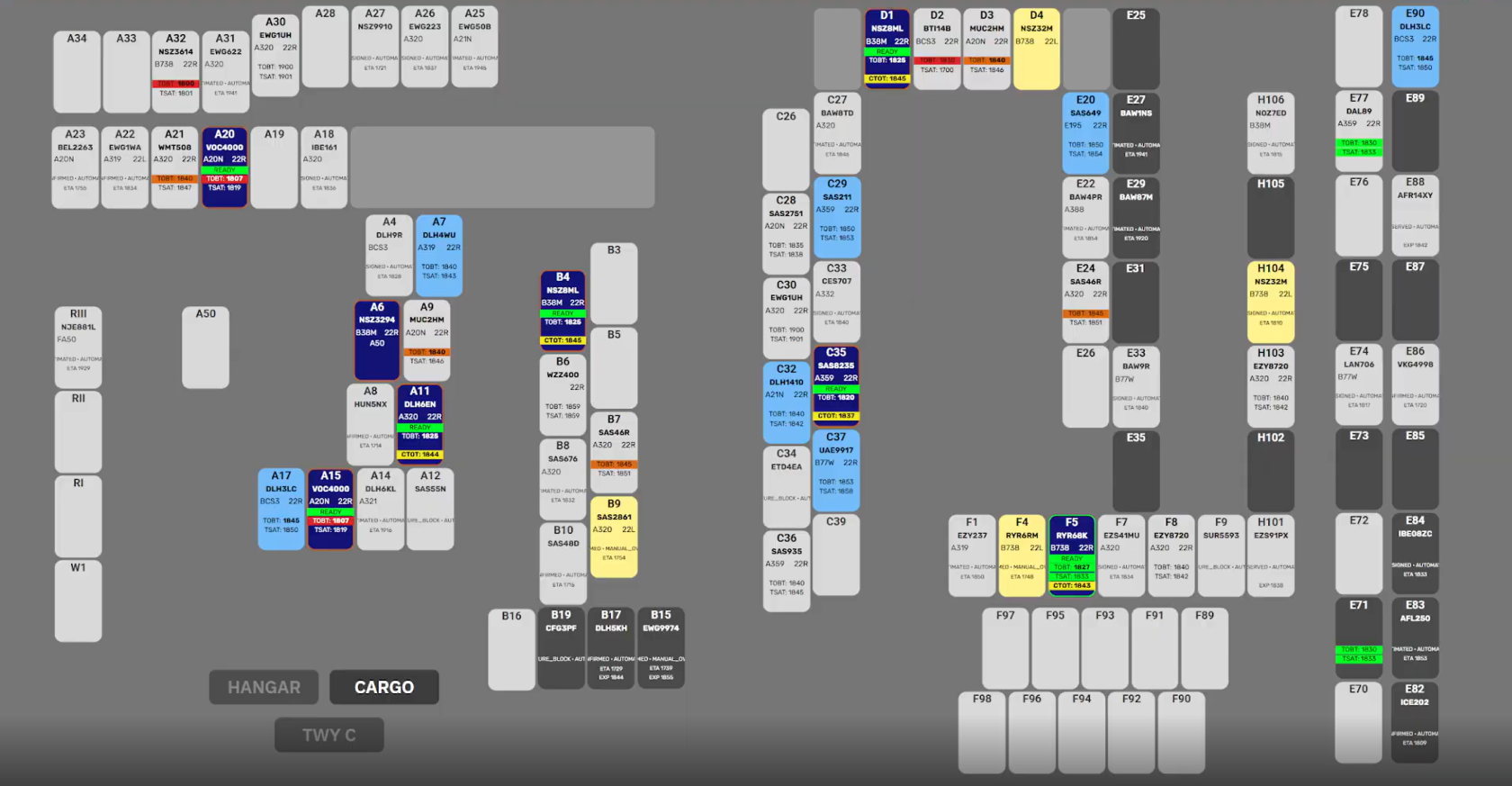Image resolution: width=1512 pixels, height=786 pixels.
Task: Open stand D1 card for NSZ8ML
Action: coord(887,49)
